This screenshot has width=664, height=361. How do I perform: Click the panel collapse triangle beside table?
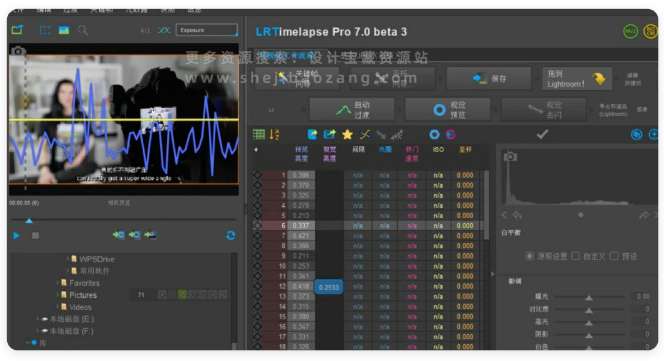click(492, 274)
